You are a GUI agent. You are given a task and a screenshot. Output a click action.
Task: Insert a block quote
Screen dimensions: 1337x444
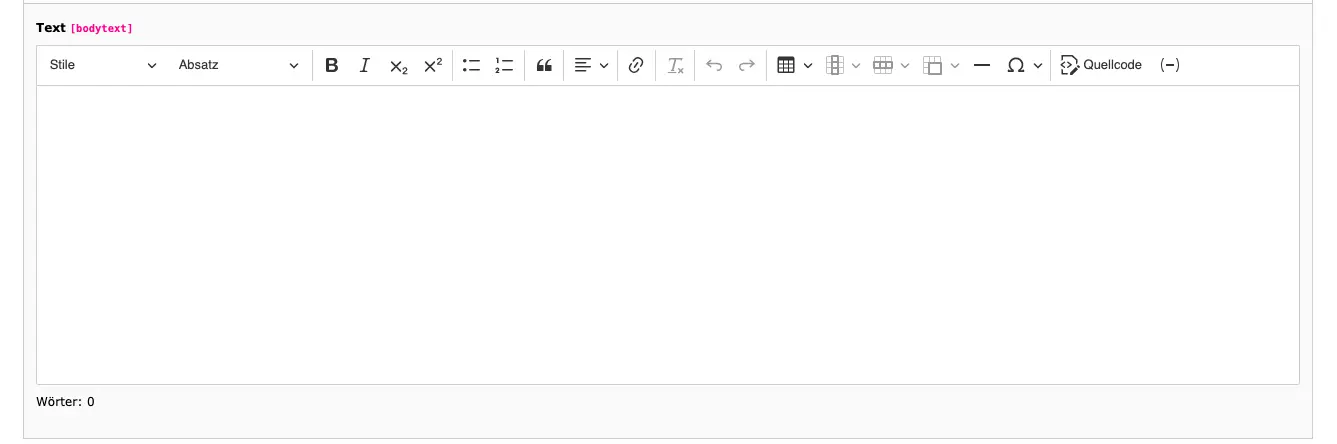coord(544,66)
